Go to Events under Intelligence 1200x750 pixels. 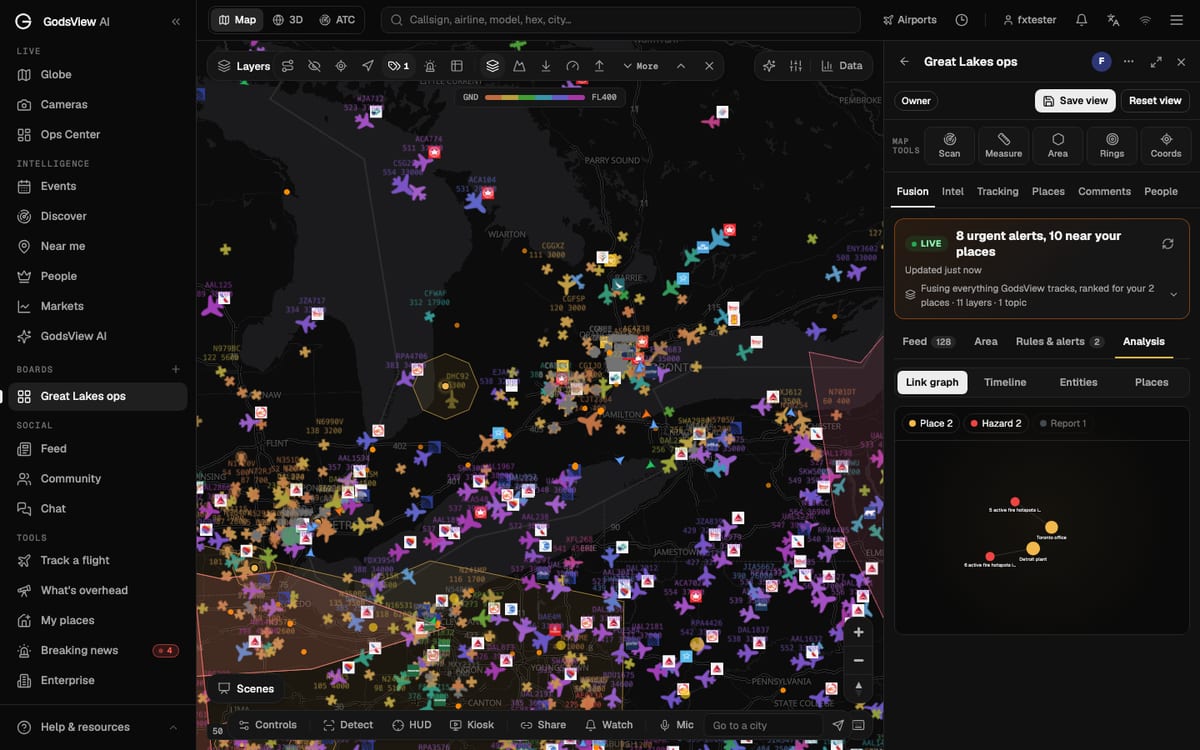pos(97,186)
